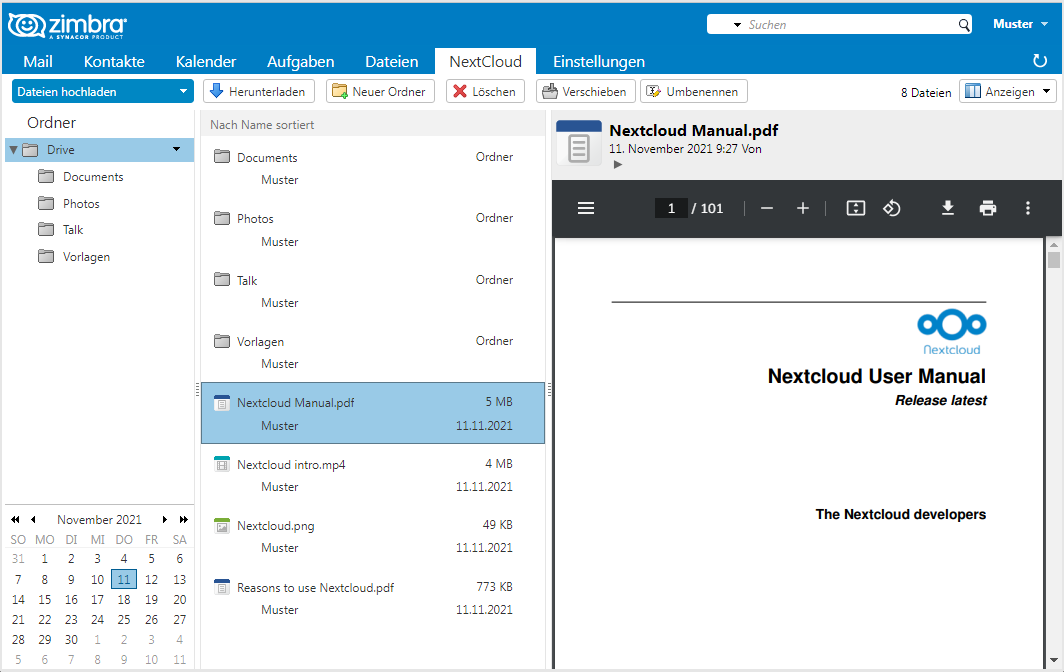Click the Reasons to use Nextcloud.pdf icon
Screen dimensions: 1064x672
click(222, 587)
